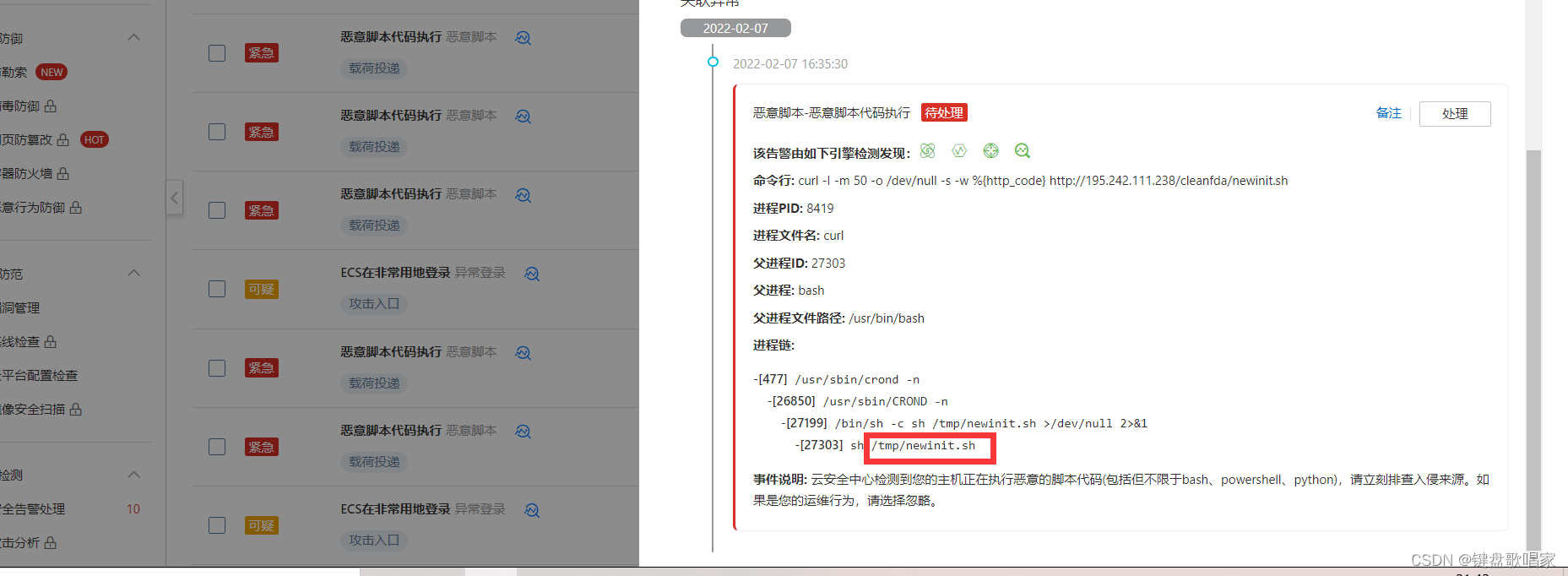
Task: Tick checkbox of the first 恶意脚本代码执行 alert
Action: point(217,53)
